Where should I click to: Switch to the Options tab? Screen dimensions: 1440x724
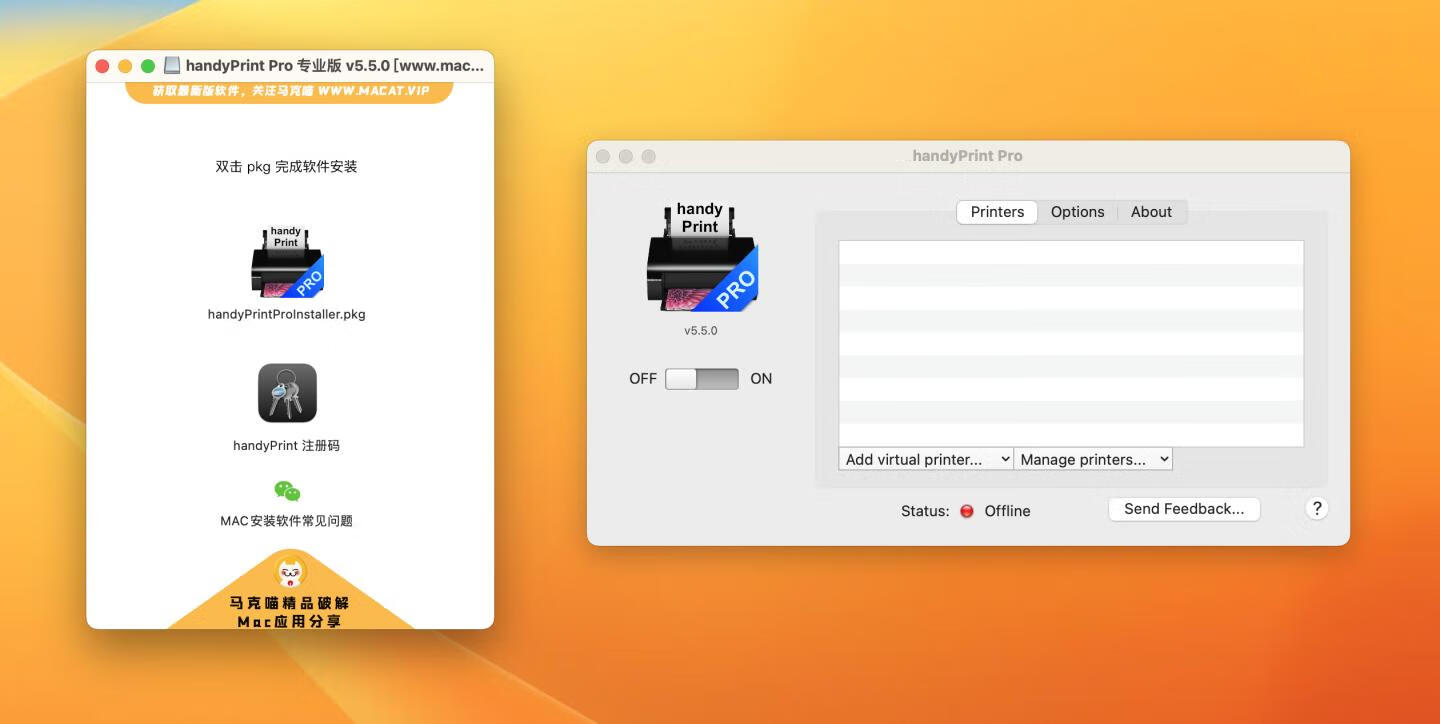[x=1077, y=212]
